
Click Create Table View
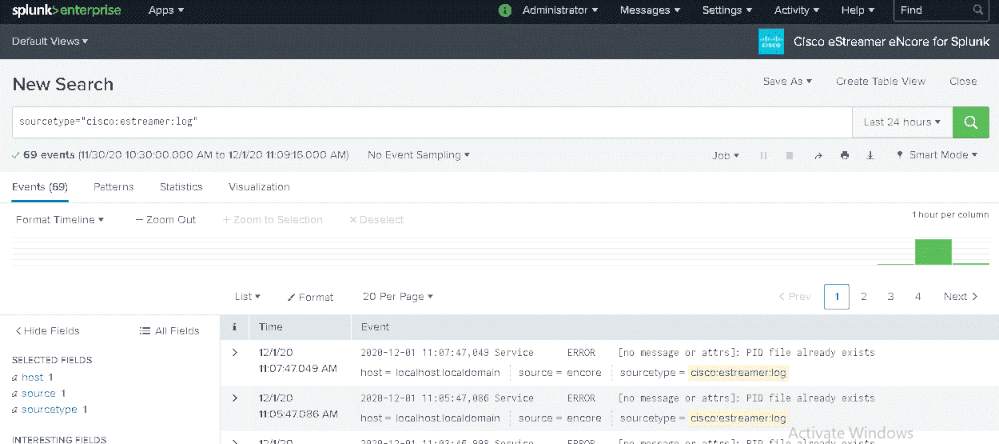coord(880,82)
